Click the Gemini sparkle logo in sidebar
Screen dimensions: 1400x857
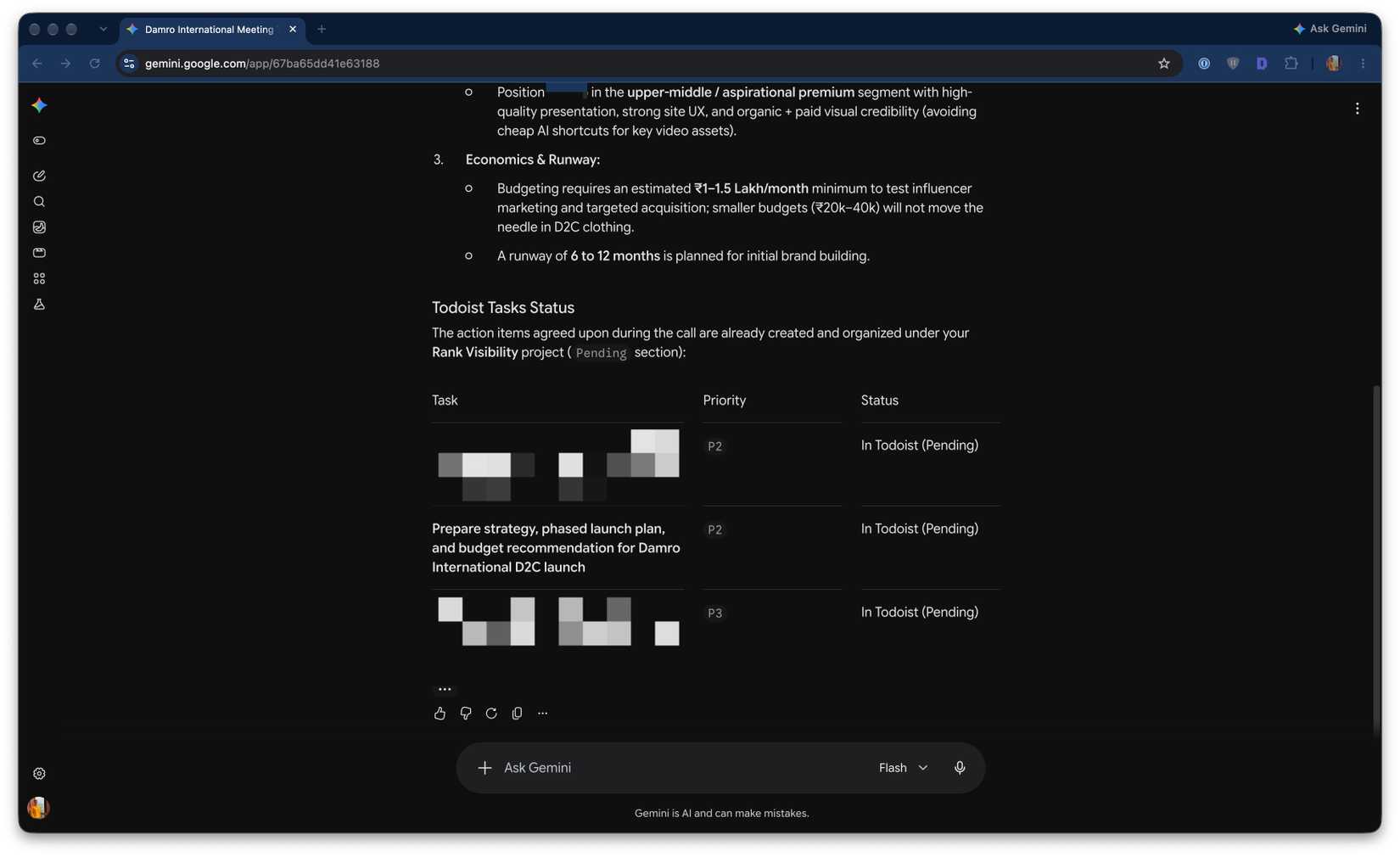tap(39, 105)
